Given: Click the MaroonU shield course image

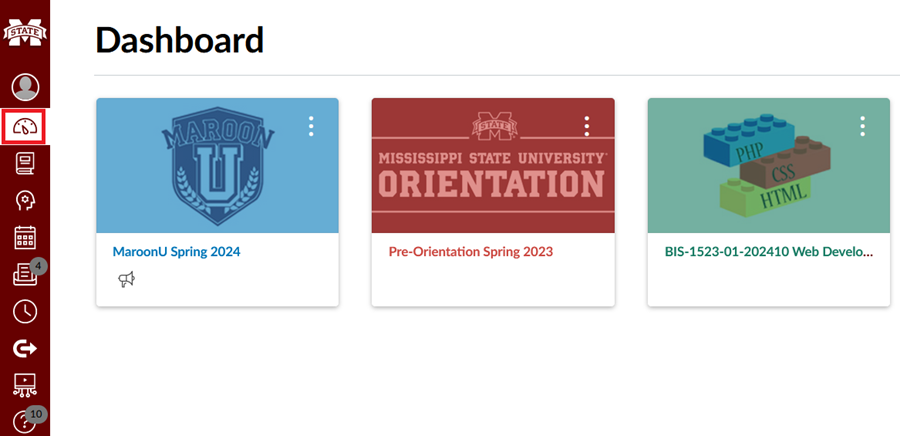Looking at the screenshot, I should tap(218, 165).
